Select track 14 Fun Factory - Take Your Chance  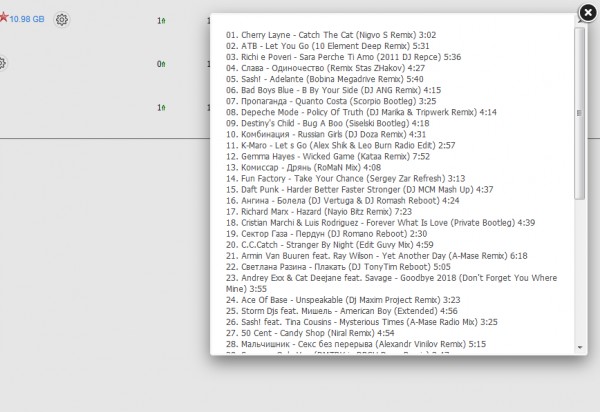346,179
